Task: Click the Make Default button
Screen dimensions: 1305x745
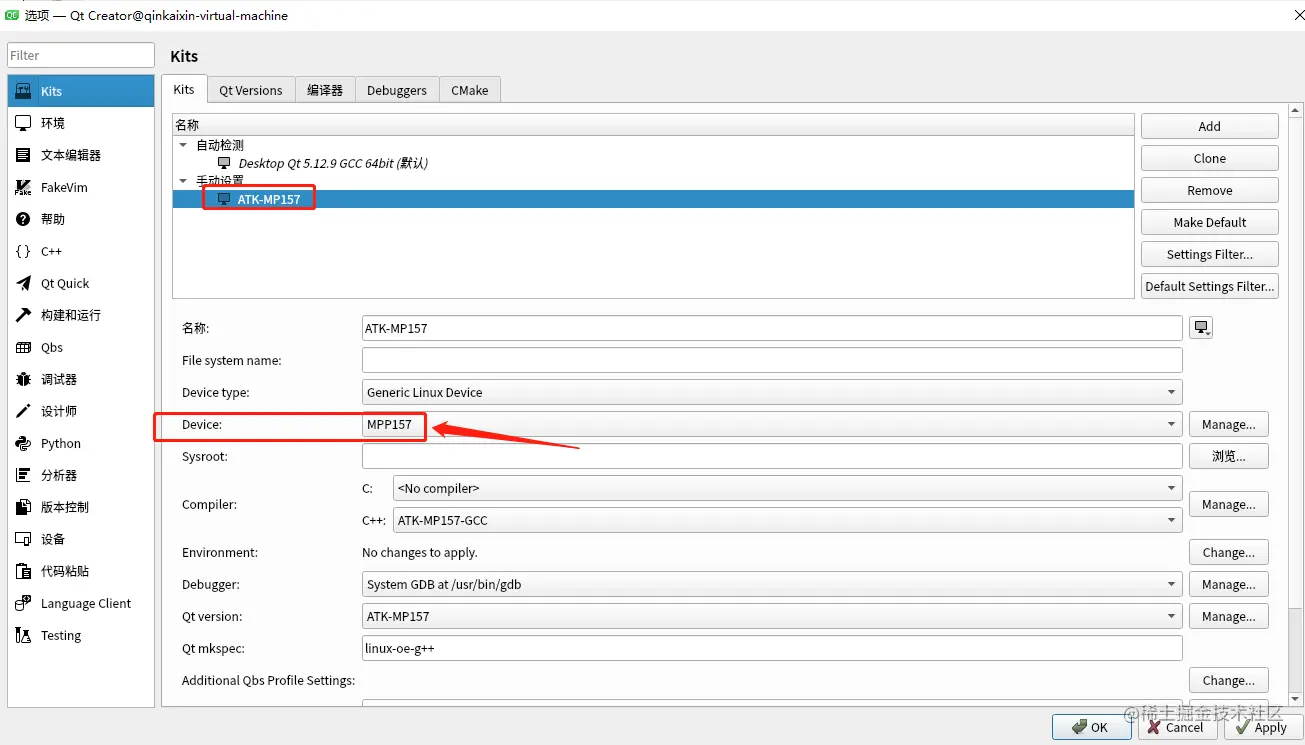Action: pos(1210,222)
